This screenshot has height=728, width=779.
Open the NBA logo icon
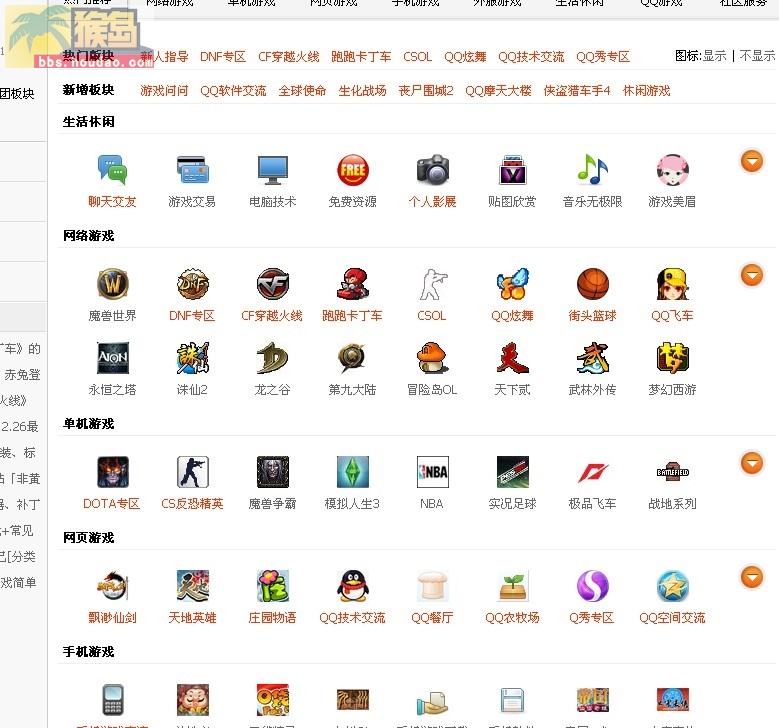click(433, 472)
